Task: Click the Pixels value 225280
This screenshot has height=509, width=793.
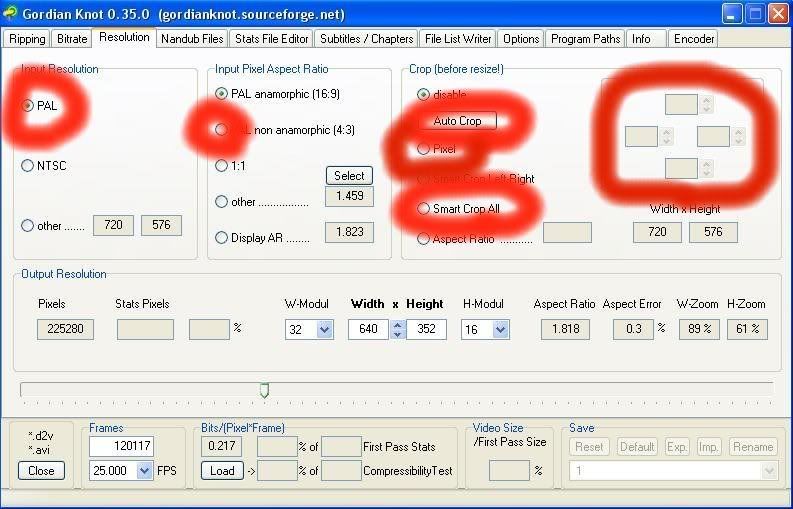Action: (65, 329)
